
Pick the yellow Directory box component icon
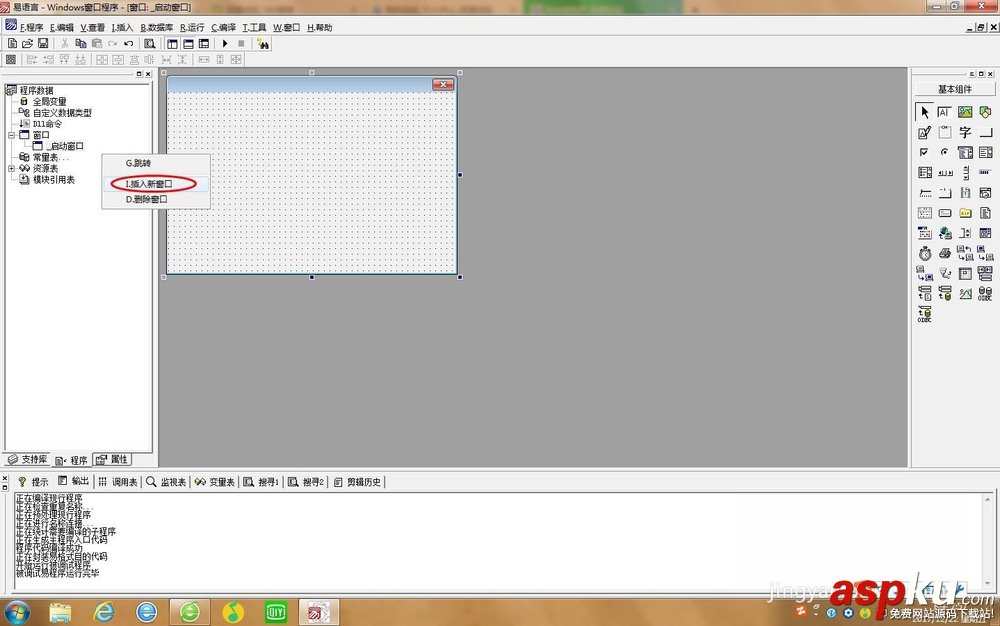coord(965,212)
